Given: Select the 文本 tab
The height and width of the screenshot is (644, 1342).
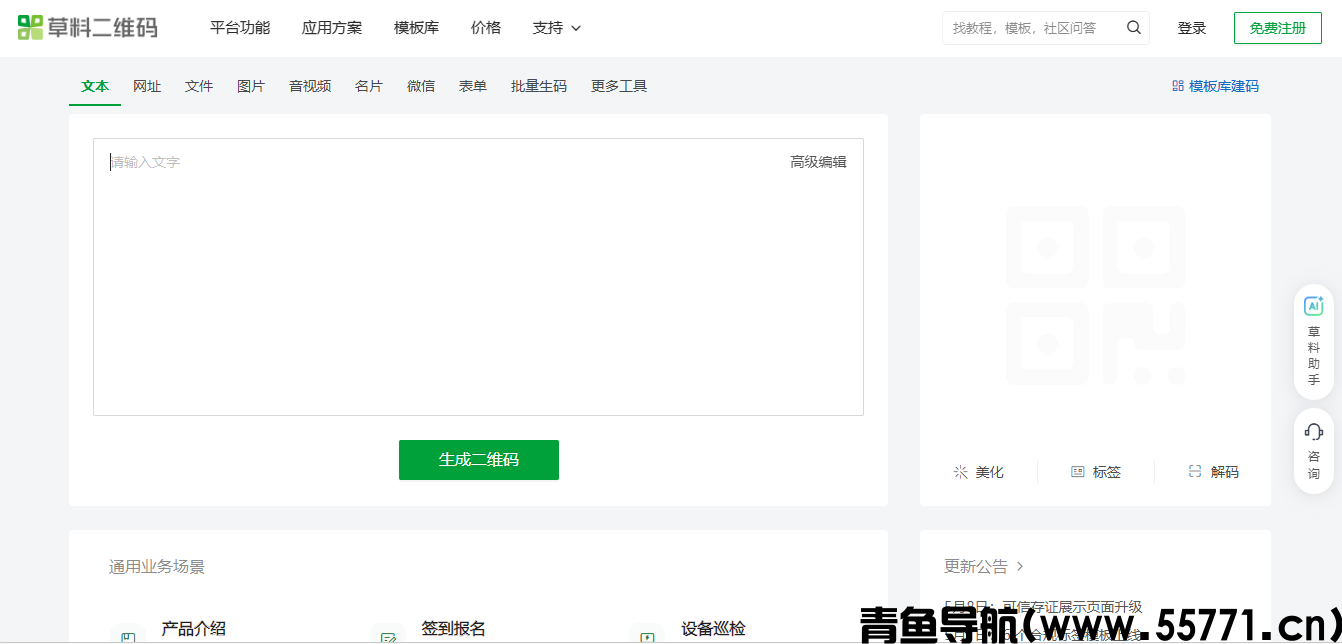Looking at the screenshot, I should [x=95, y=86].
